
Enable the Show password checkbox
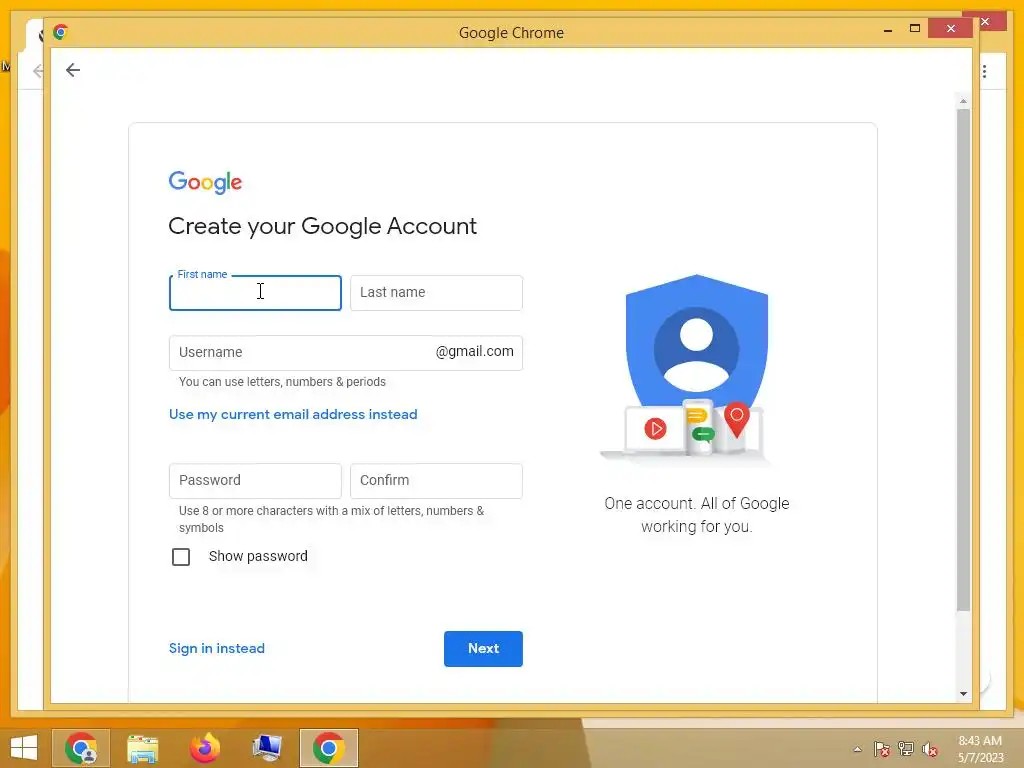(x=181, y=556)
